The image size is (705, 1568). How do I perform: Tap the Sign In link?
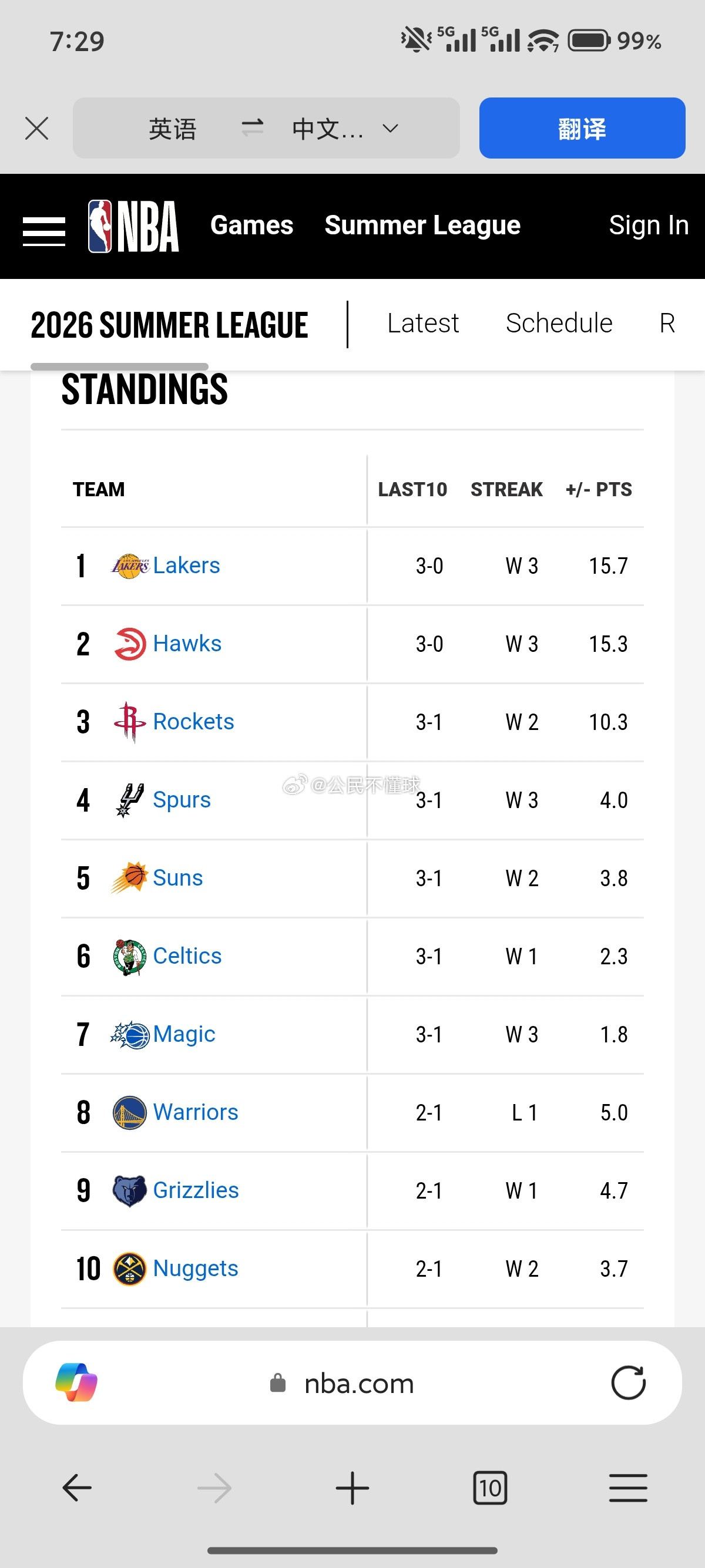pyautogui.click(x=649, y=226)
